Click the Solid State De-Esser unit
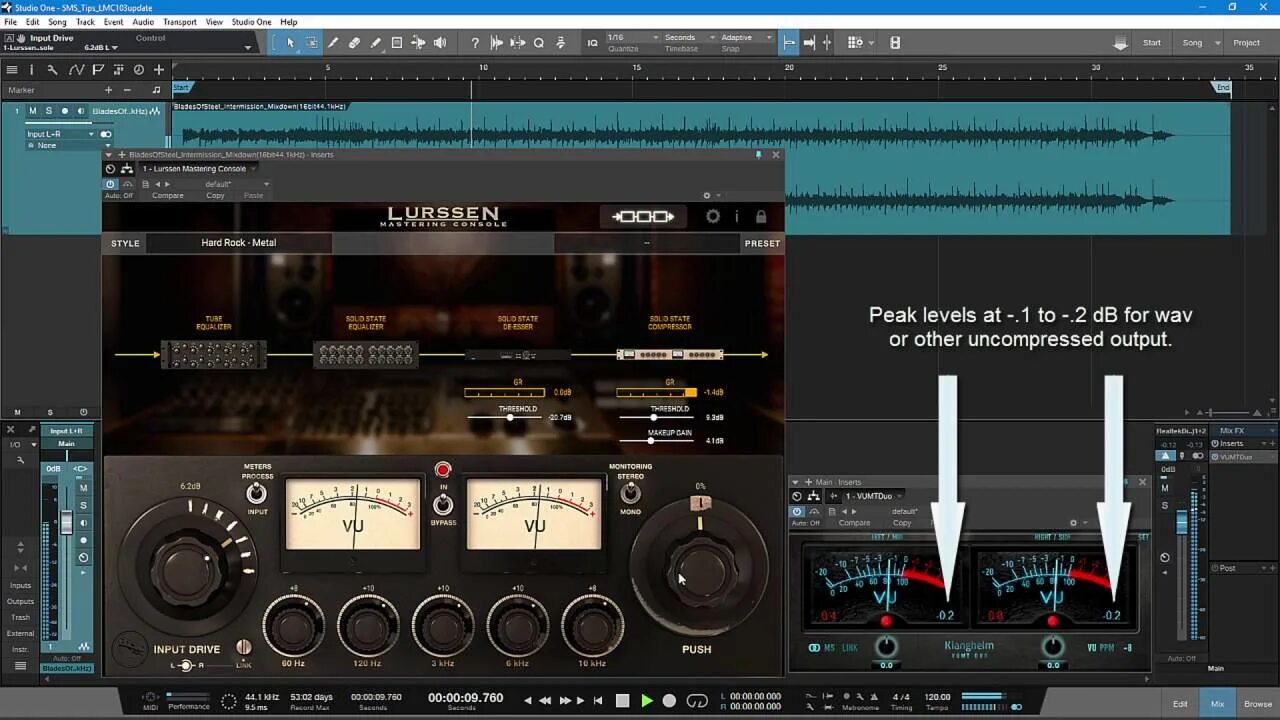This screenshot has width=1280, height=720. [x=518, y=354]
